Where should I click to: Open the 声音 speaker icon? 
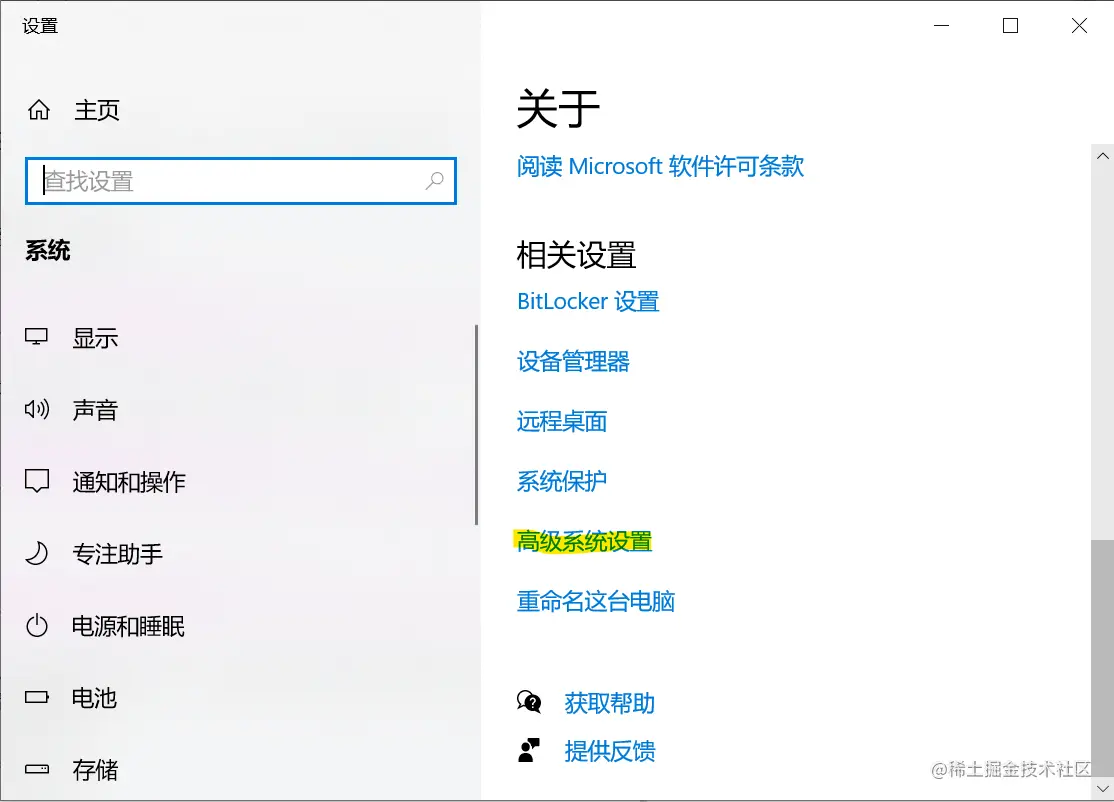click(35, 409)
